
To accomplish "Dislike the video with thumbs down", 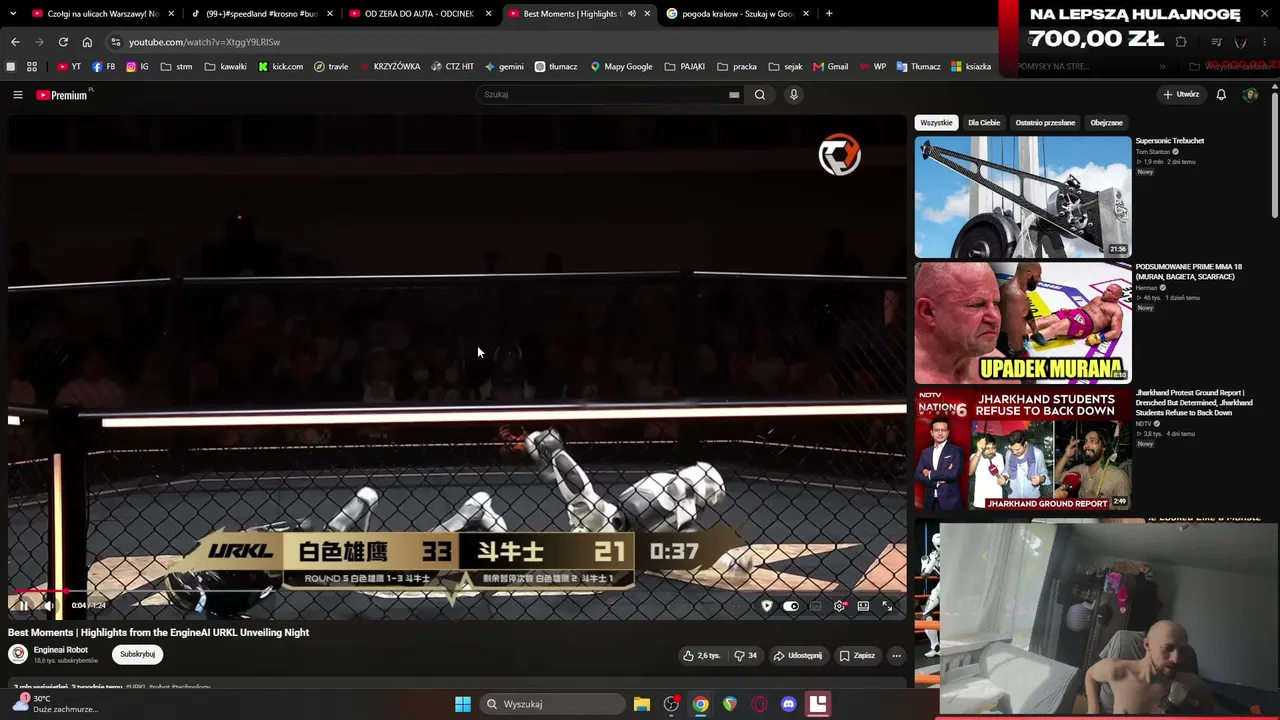I will pos(746,655).
